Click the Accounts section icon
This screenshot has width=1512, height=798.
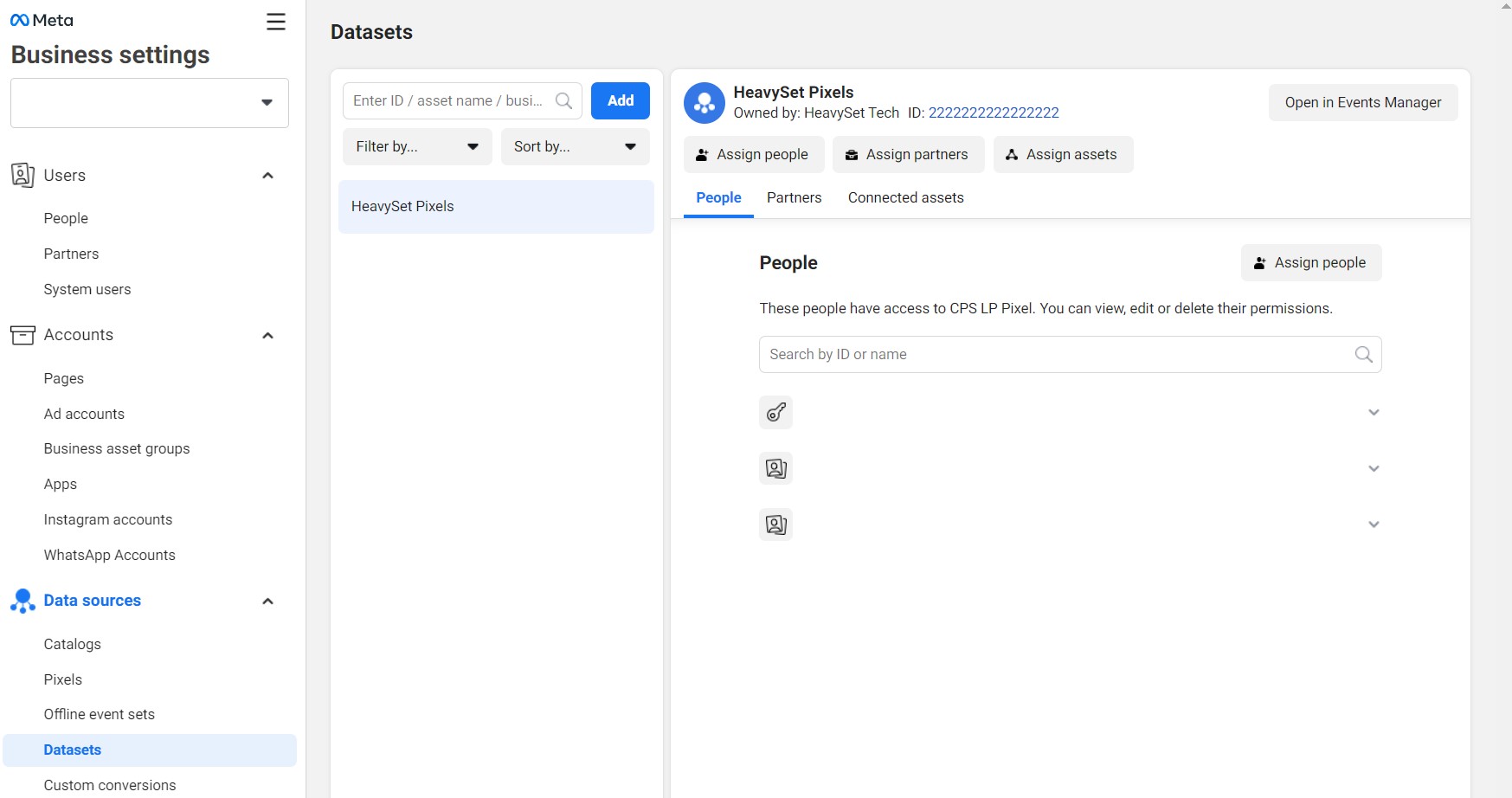pos(23,335)
